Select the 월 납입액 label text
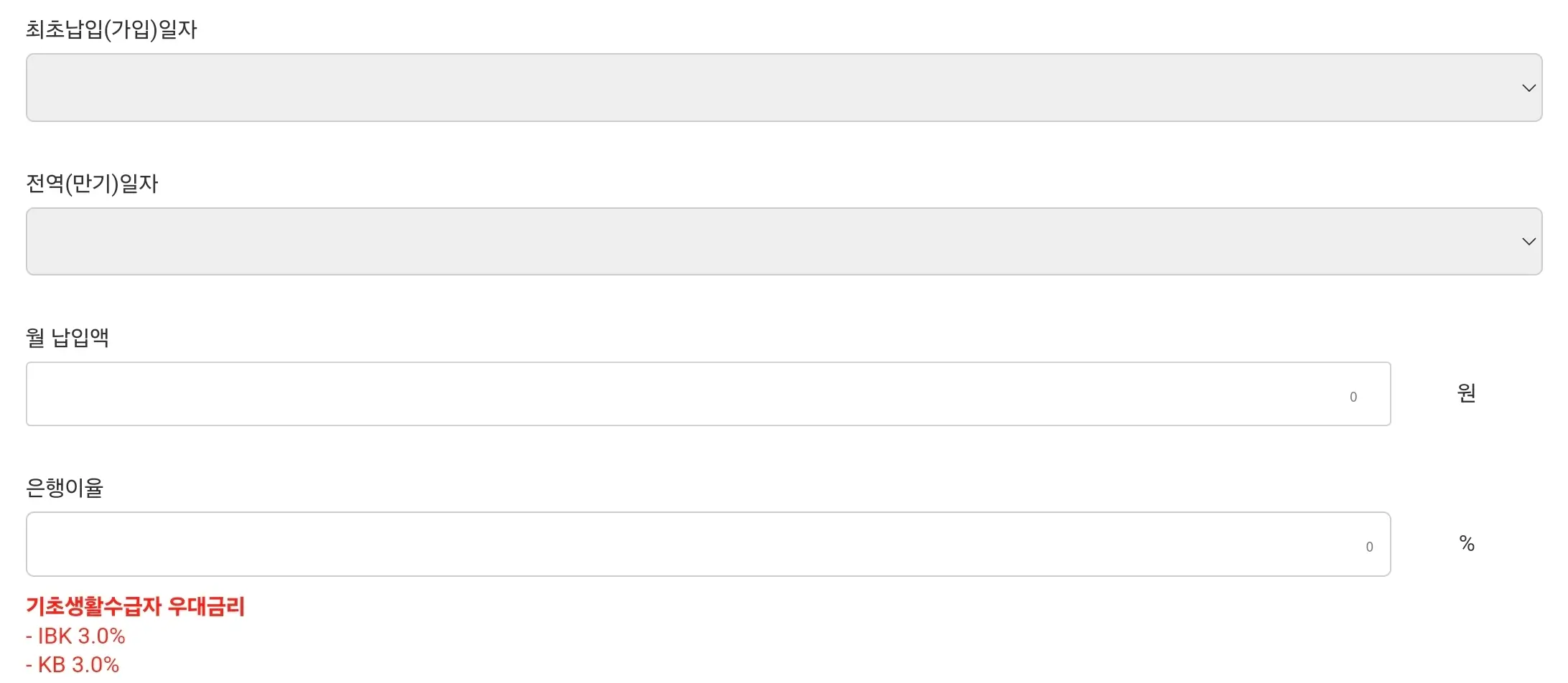This screenshot has width=1568, height=683. click(x=67, y=337)
